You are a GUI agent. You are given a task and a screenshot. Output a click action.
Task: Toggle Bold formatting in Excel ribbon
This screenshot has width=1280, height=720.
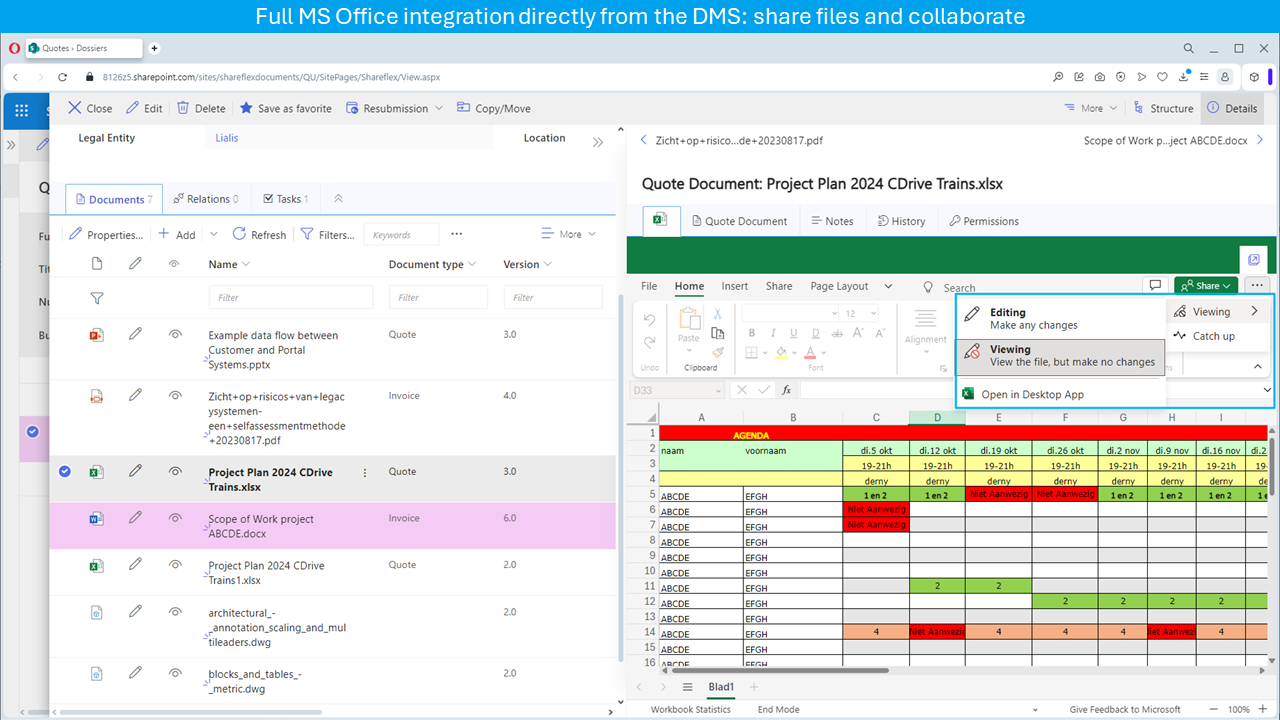point(751,334)
